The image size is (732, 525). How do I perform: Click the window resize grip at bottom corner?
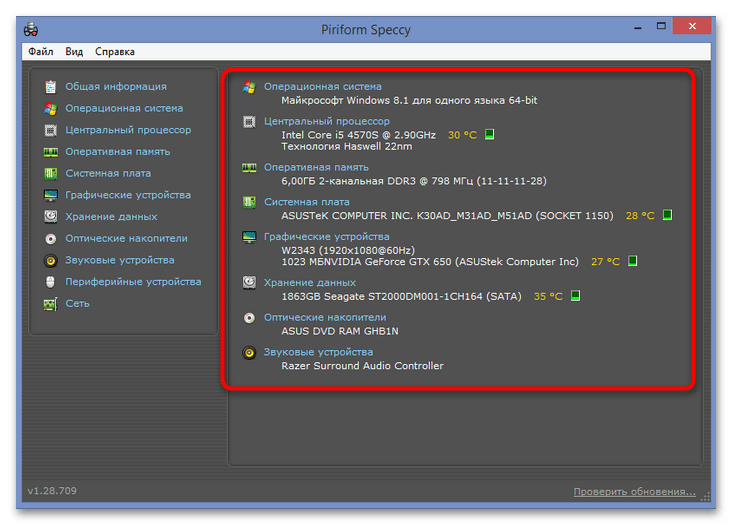(705, 496)
